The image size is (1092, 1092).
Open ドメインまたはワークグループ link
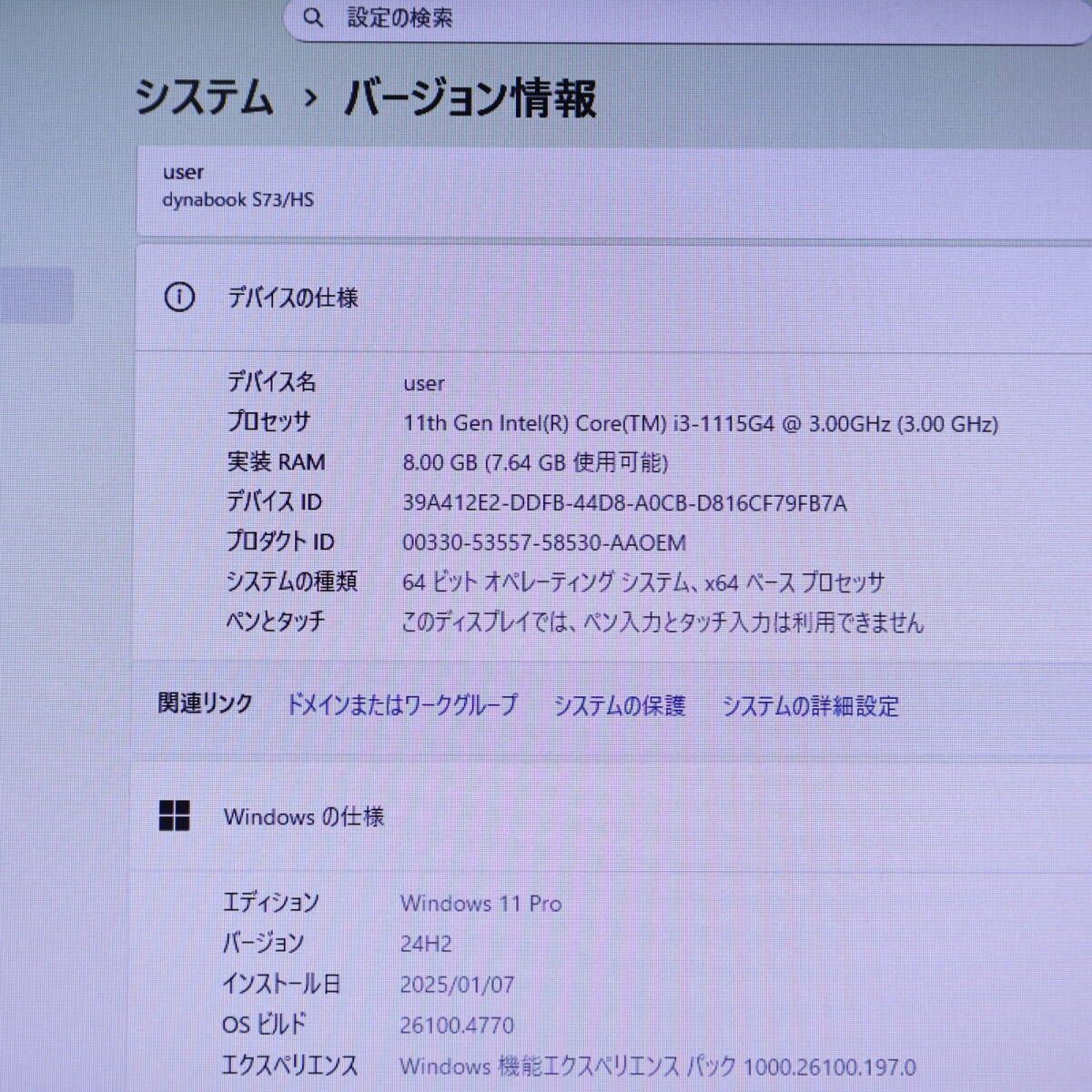(401, 704)
